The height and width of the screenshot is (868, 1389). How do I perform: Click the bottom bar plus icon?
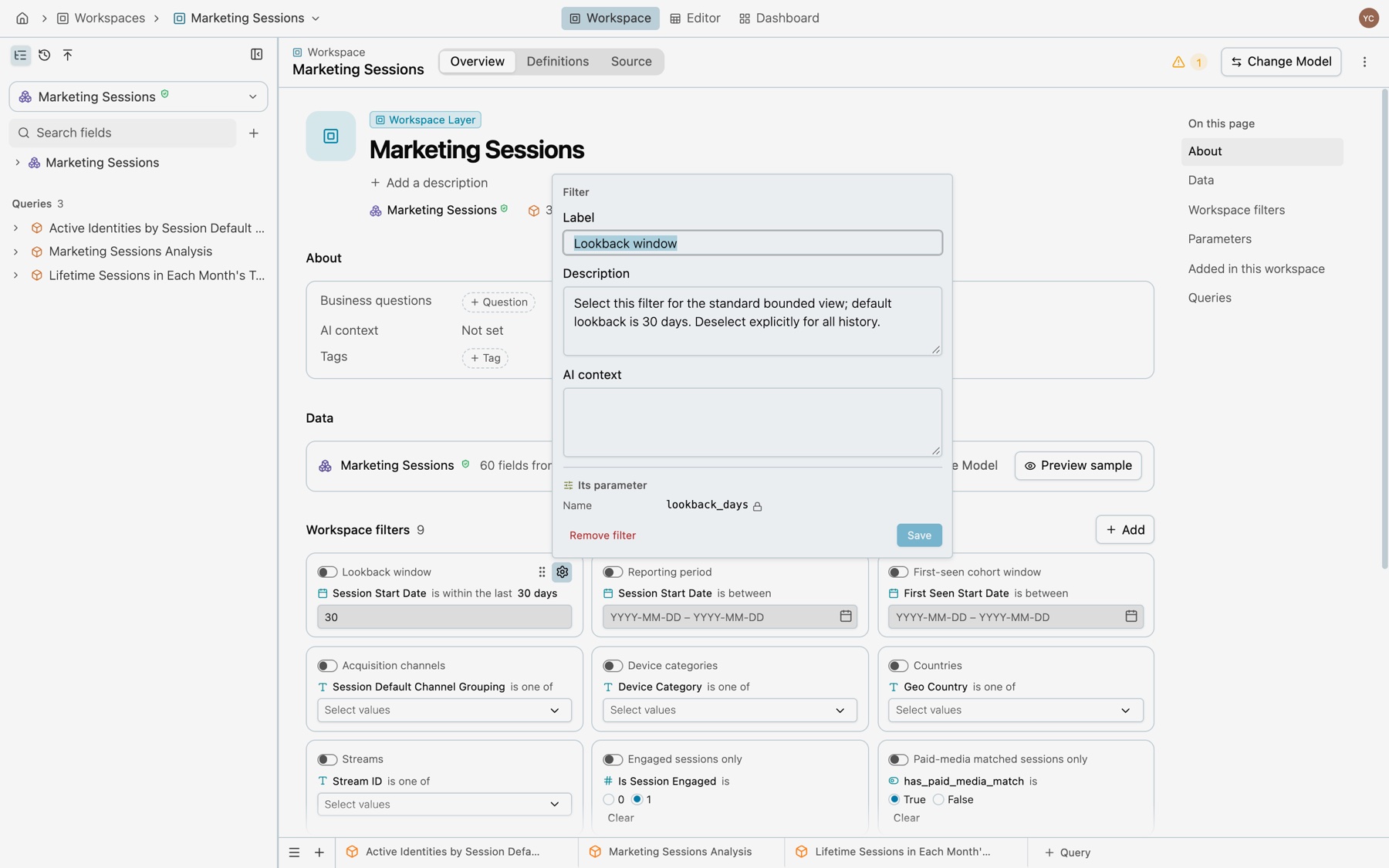319,852
